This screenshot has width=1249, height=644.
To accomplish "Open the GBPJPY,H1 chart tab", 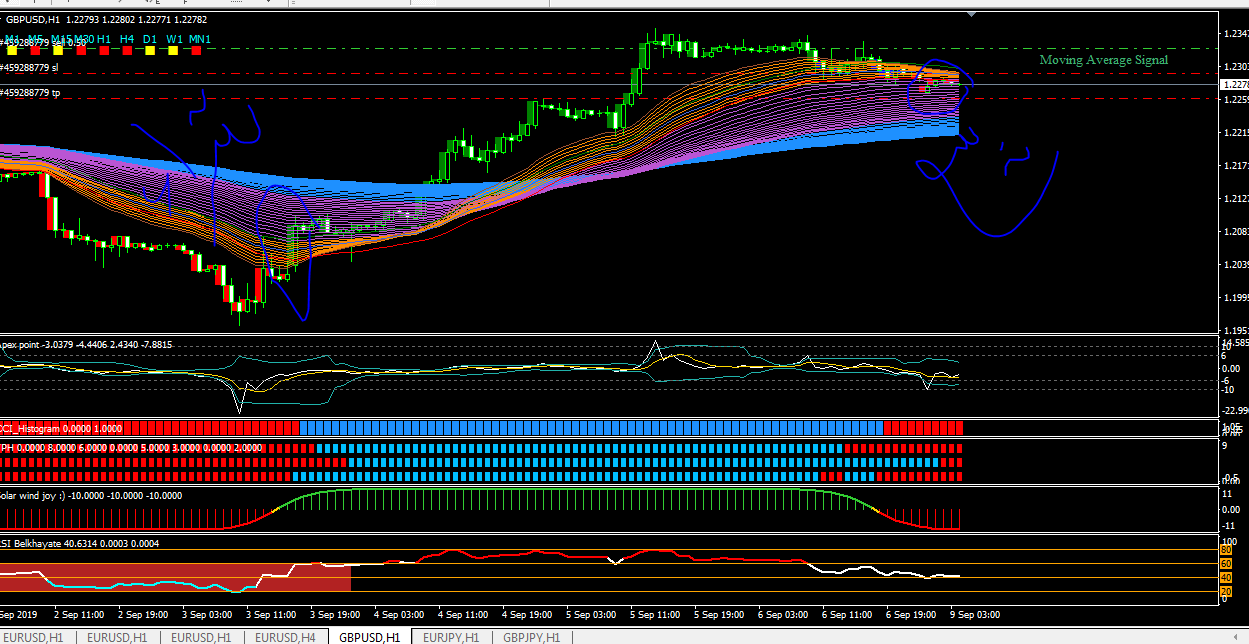I will (x=531, y=637).
